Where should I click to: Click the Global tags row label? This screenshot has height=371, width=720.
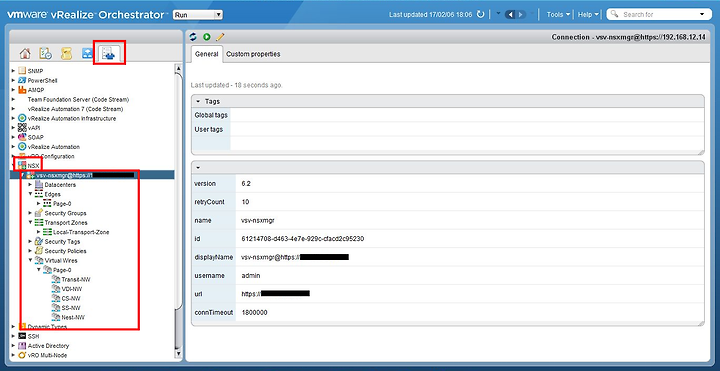coord(211,115)
